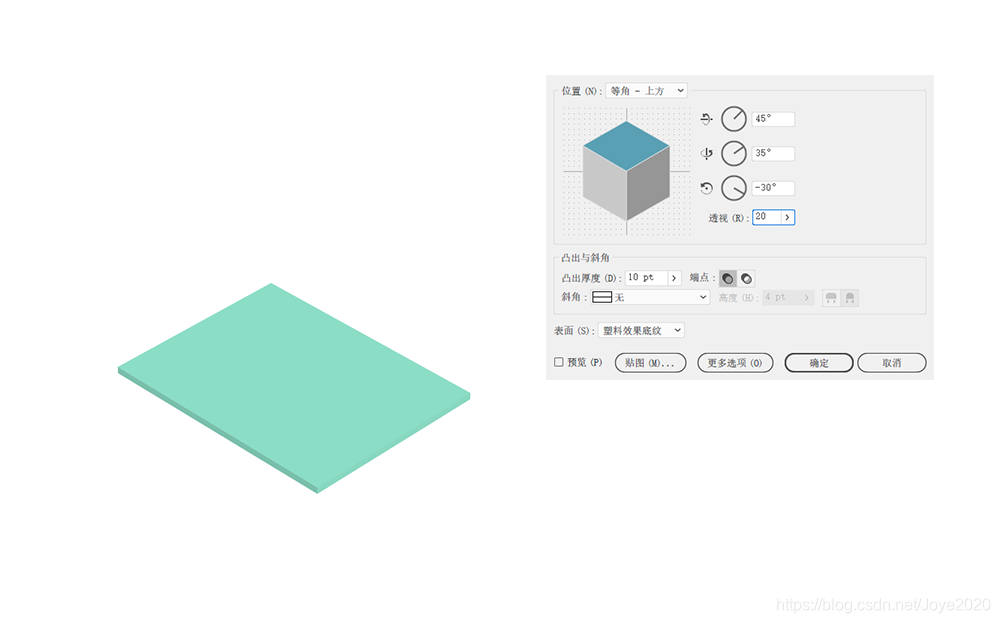This screenshot has height=623, width=1000.
Task: Open the 贴图 map art dialog
Action: 650,362
